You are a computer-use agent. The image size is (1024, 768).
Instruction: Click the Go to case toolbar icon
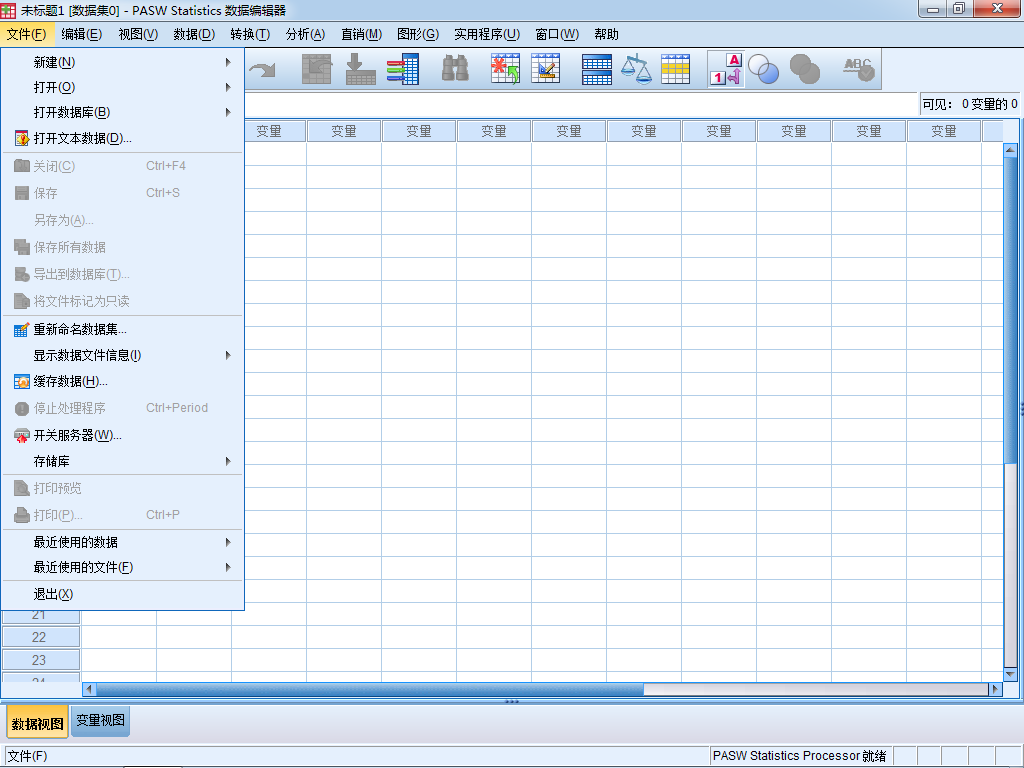point(317,69)
